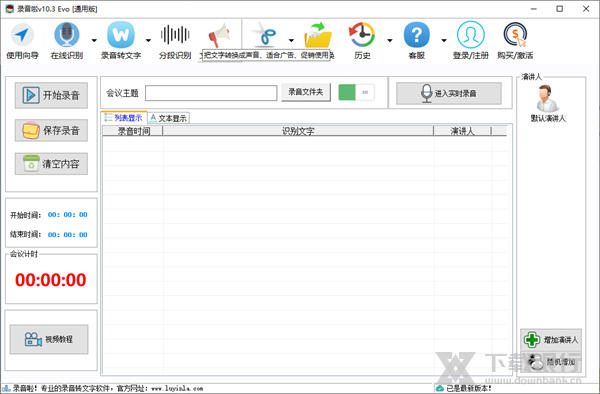Click the status bar update cloud icon

(x=440, y=388)
